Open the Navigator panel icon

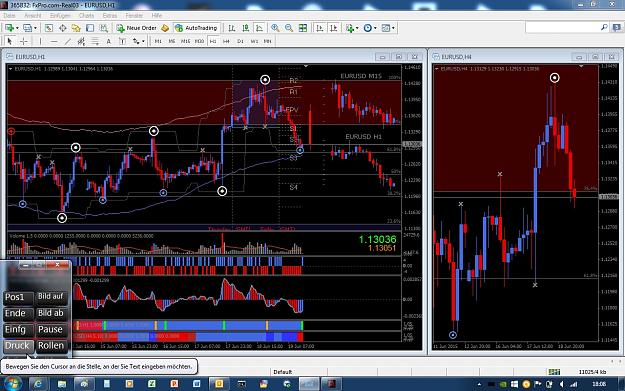(x=76, y=28)
